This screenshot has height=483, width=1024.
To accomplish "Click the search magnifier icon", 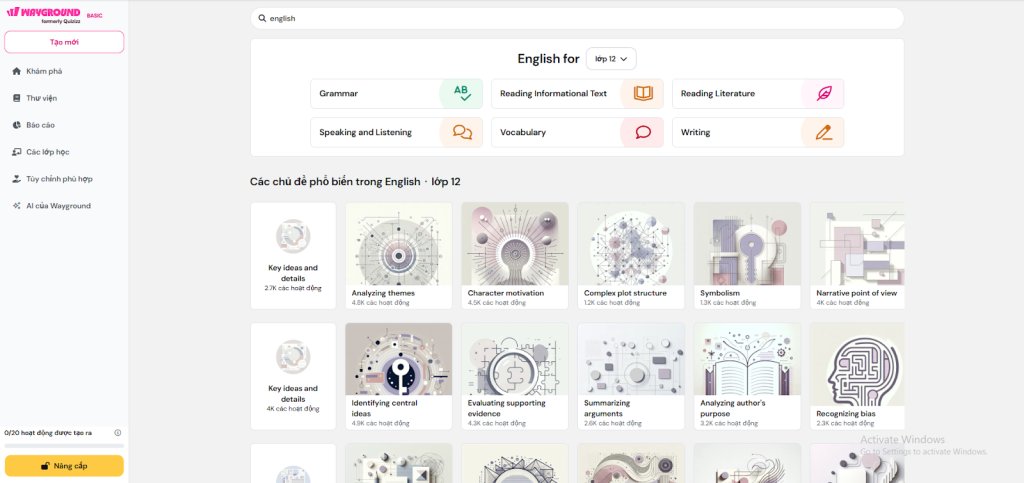I will [x=262, y=18].
